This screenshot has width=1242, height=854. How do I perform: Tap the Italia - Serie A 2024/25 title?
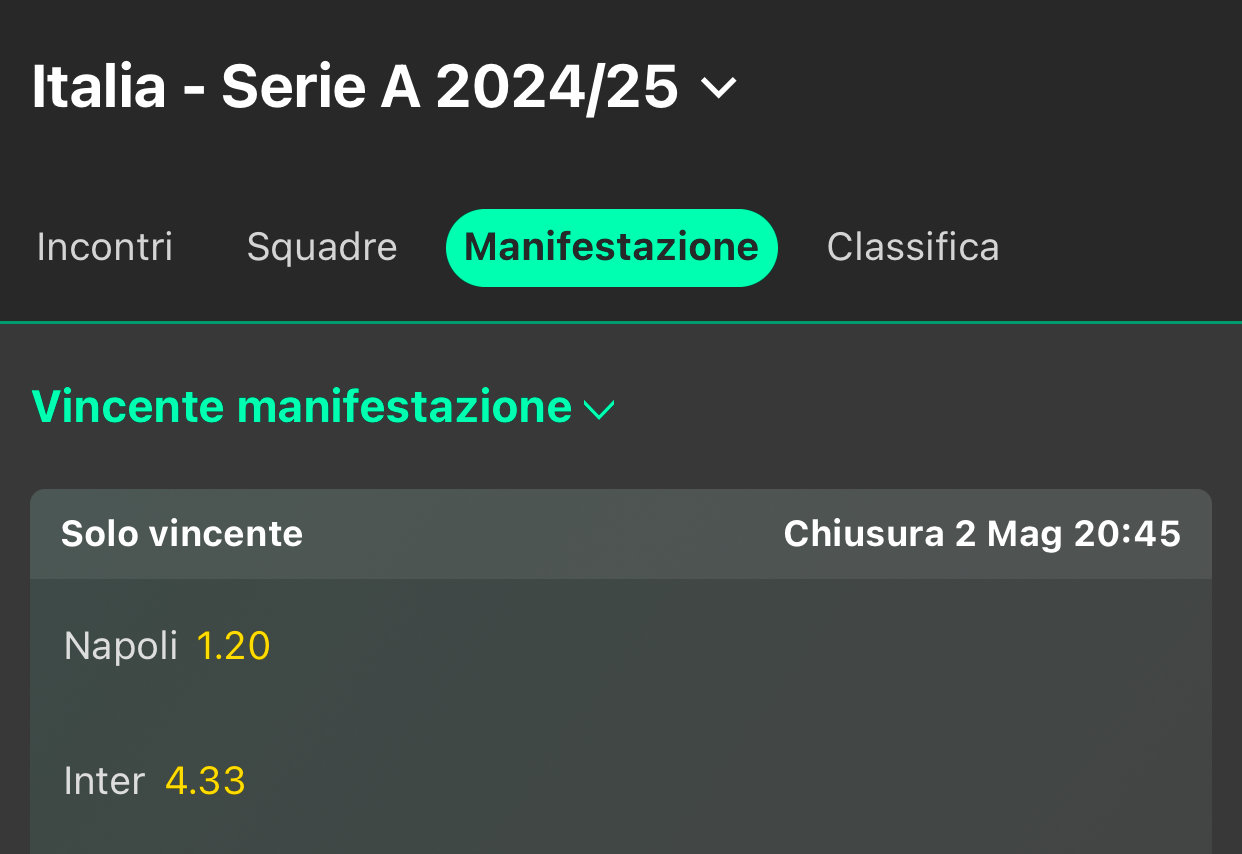coord(355,88)
